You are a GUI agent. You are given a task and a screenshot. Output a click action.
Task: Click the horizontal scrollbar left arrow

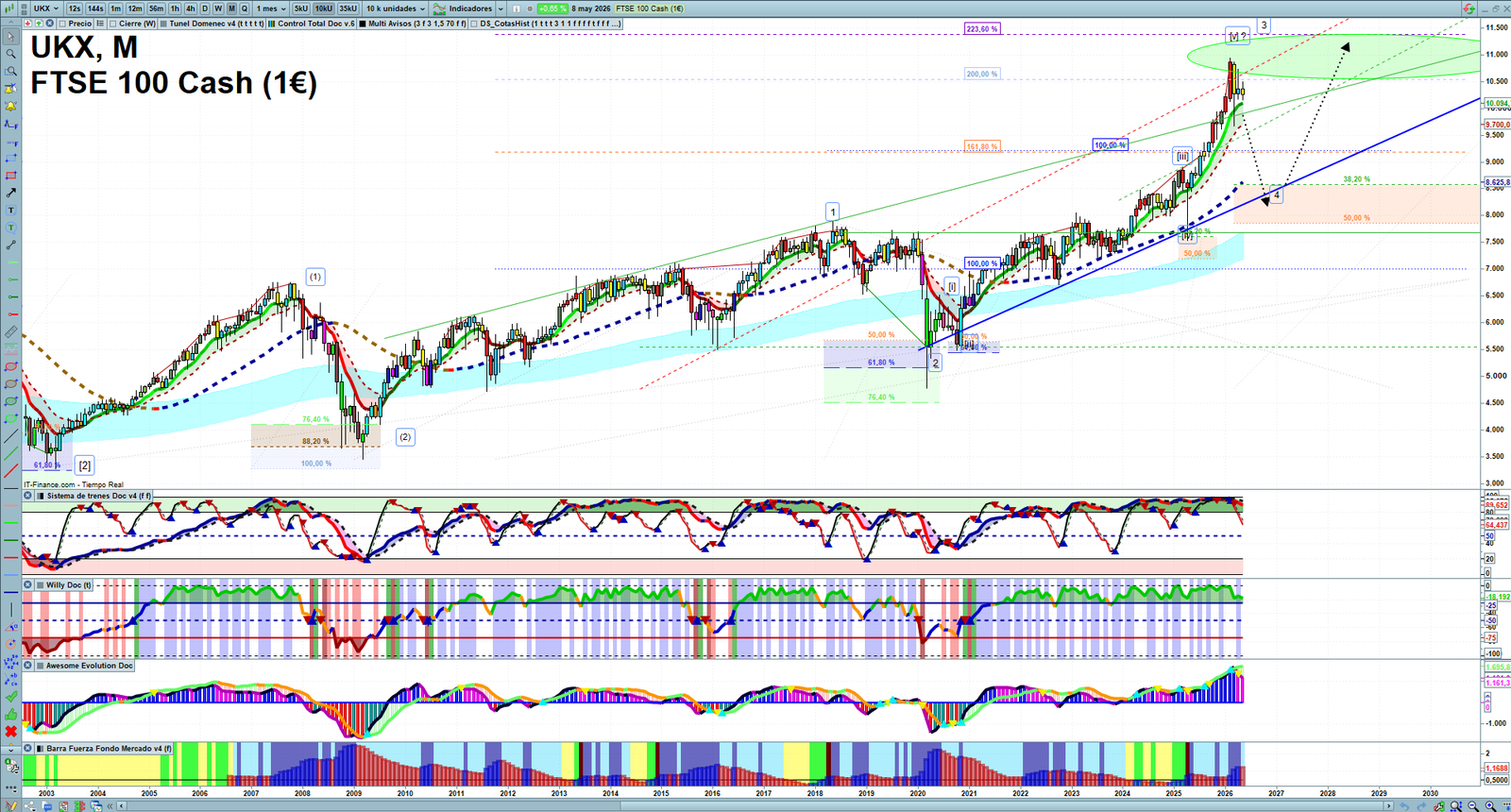121,805
